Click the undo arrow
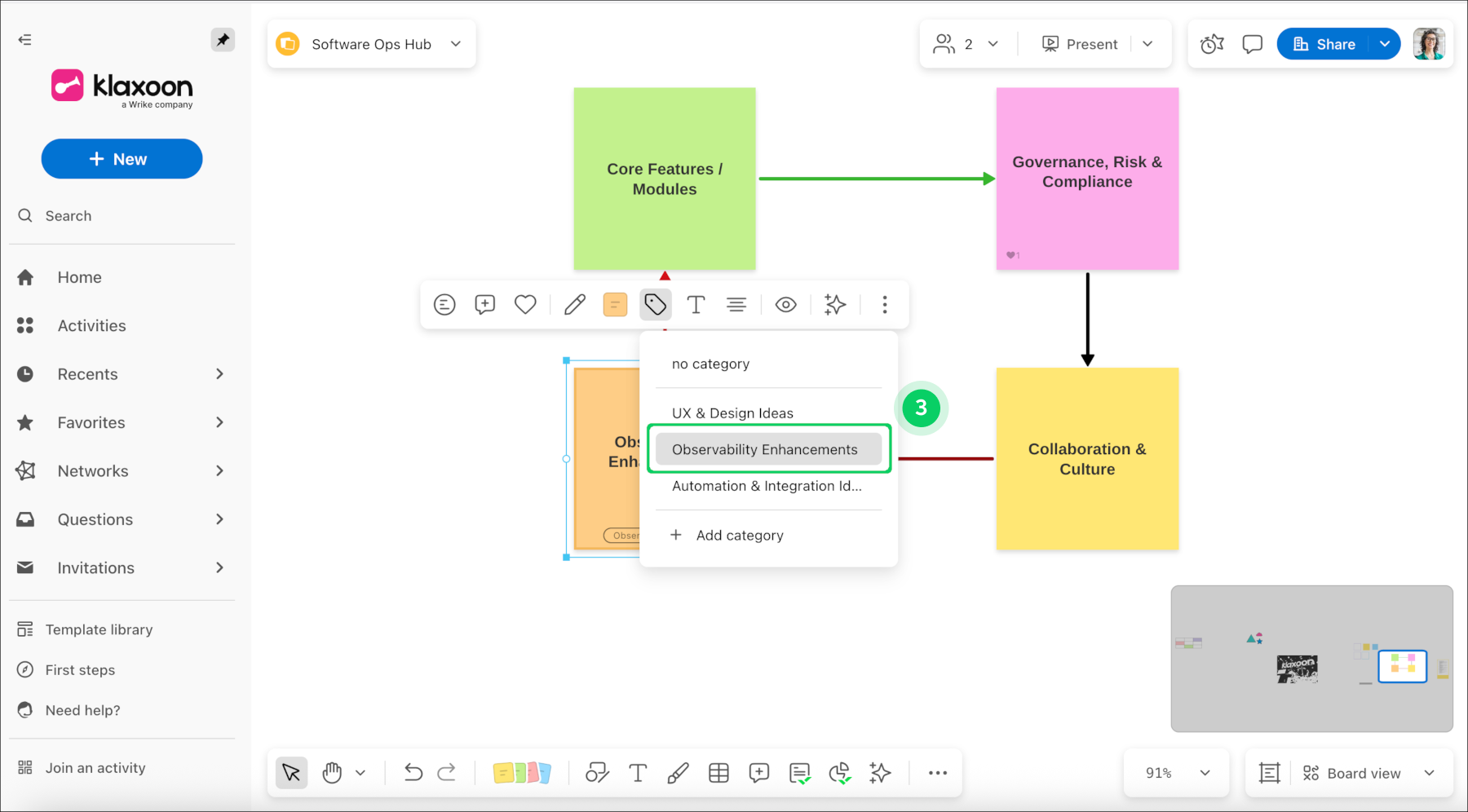The height and width of the screenshot is (812, 1468). [413, 773]
